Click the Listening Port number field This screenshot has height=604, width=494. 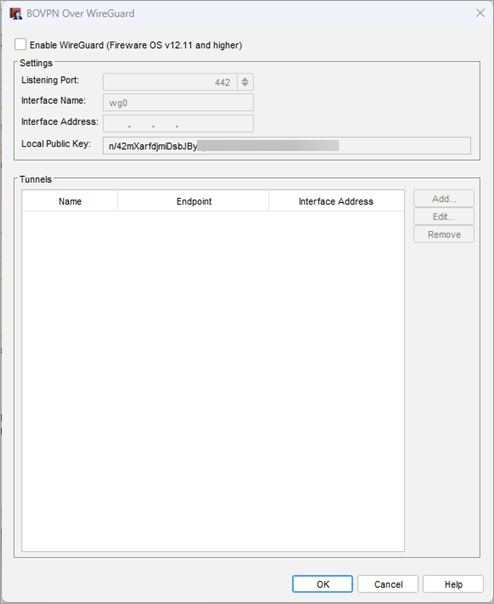click(170, 82)
